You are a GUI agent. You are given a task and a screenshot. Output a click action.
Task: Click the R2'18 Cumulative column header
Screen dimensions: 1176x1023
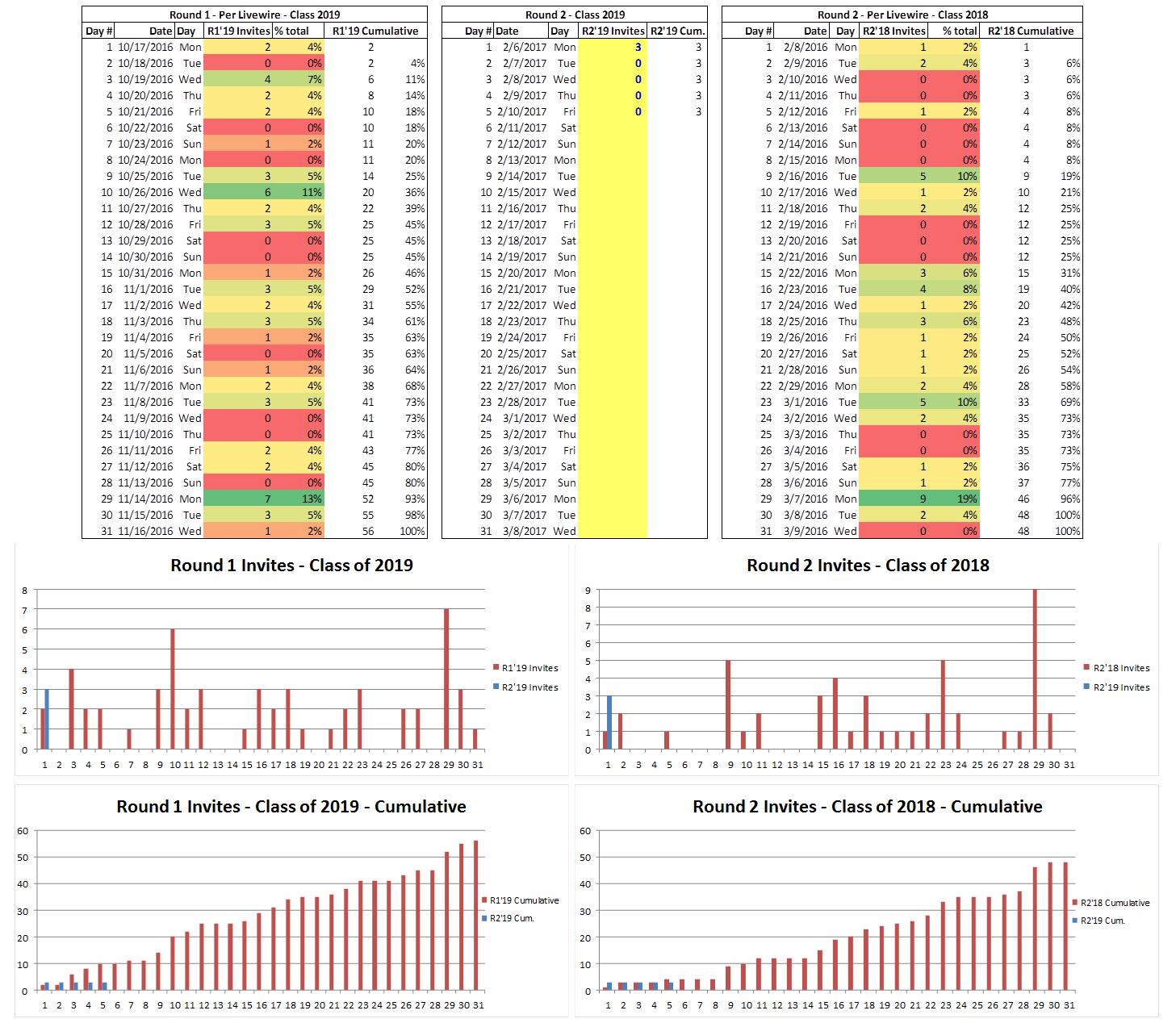point(1031,31)
